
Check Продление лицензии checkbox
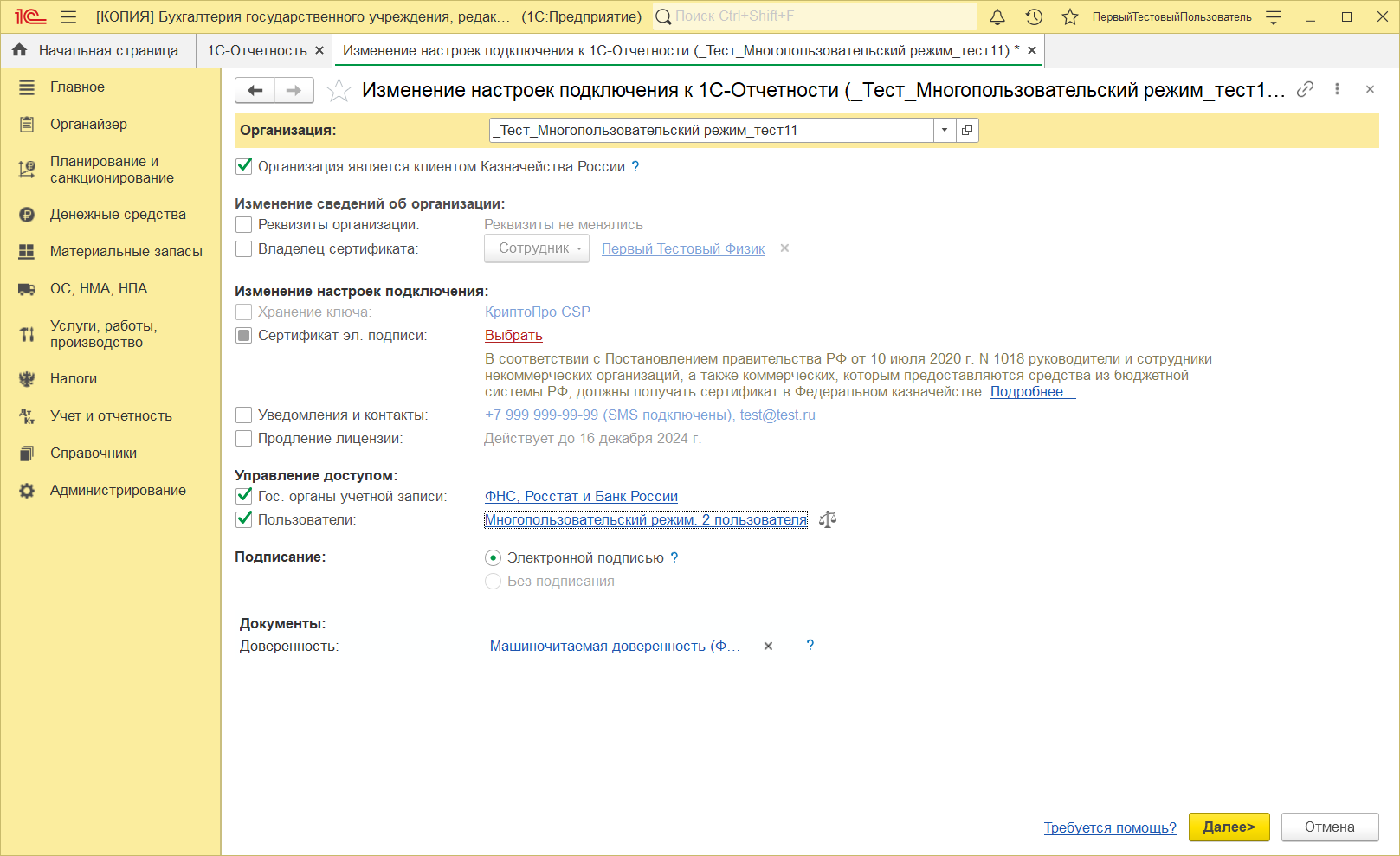[244, 438]
